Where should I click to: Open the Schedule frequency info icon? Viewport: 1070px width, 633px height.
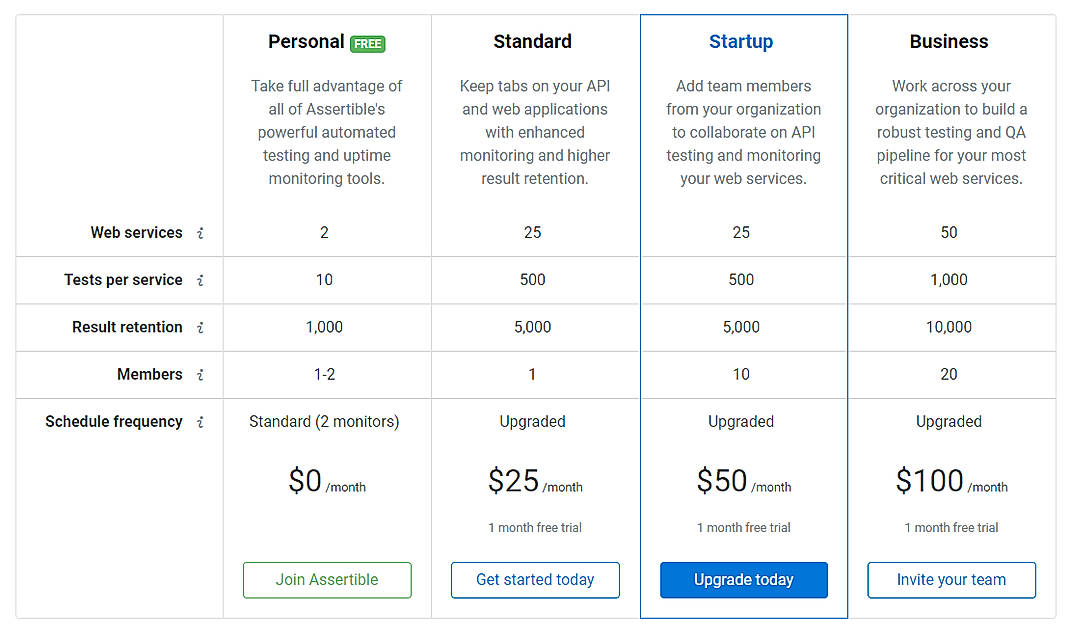tap(200, 421)
